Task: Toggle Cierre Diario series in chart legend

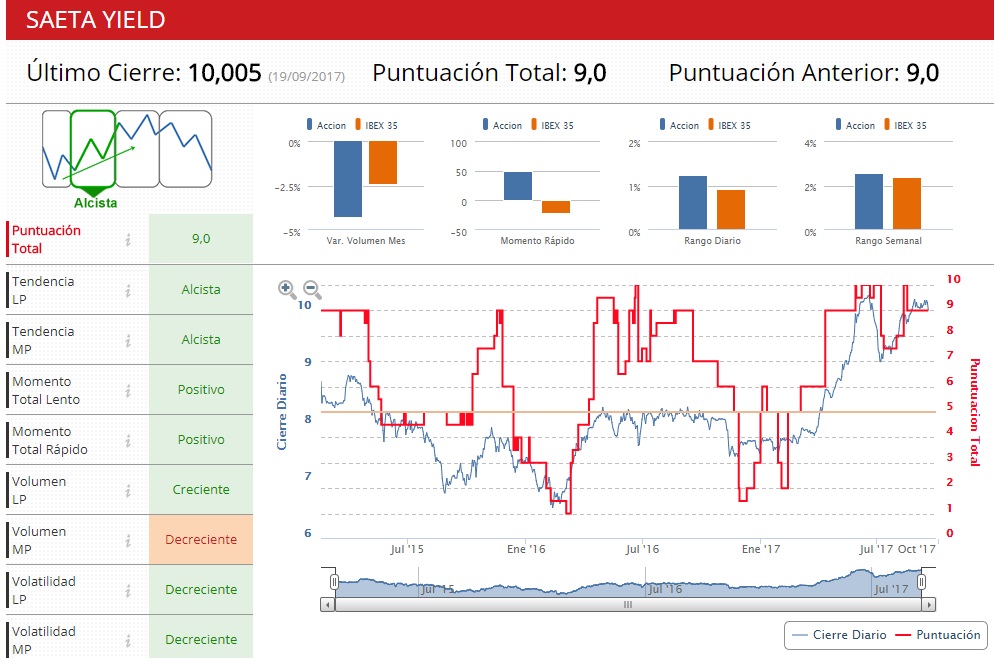Action: point(840,635)
